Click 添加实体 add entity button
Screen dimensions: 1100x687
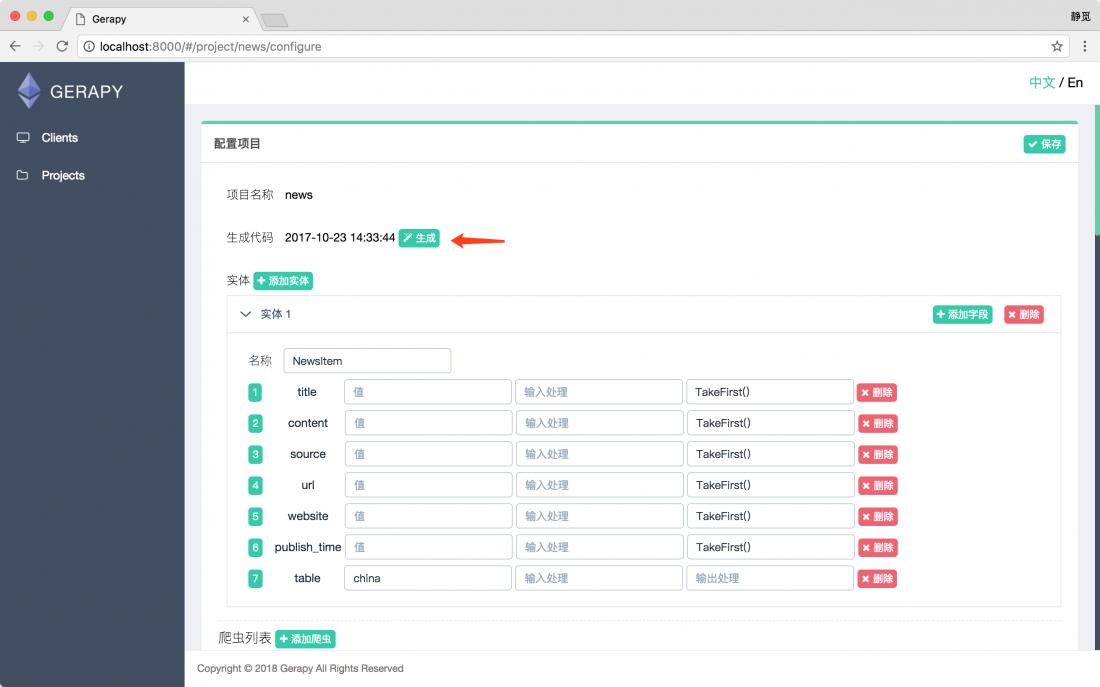point(283,281)
